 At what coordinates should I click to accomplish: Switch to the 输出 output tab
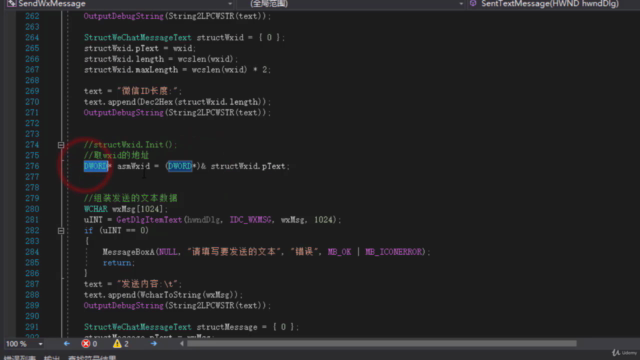click(x=52, y=358)
